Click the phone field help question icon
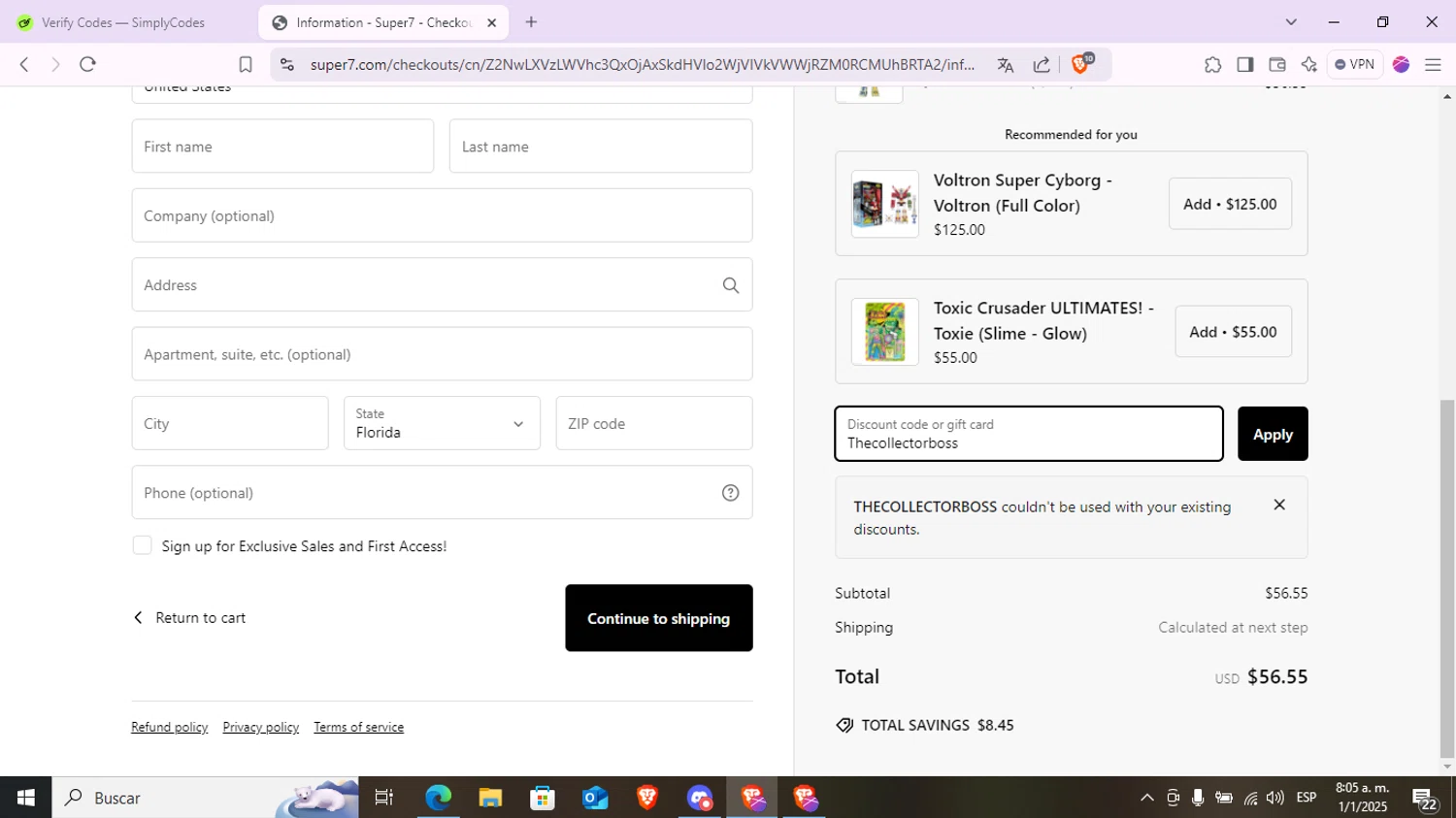This screenshot has width=1456, height=818. pos(731,493)
